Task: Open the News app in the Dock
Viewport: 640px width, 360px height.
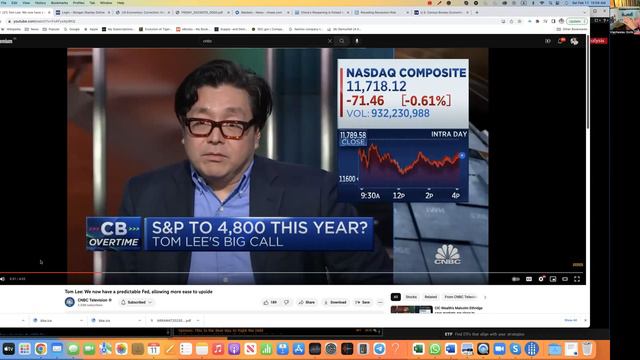Action: click(250, 349)
